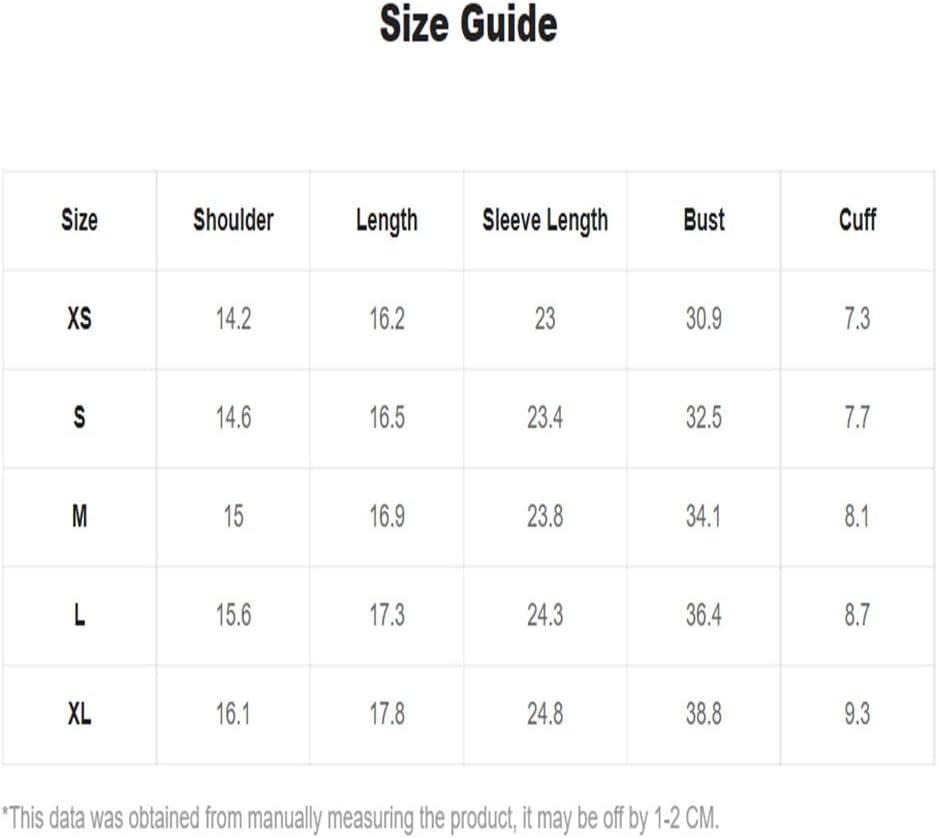
Task: Click the Cuff column header
Action: click(x=857, y=220)
